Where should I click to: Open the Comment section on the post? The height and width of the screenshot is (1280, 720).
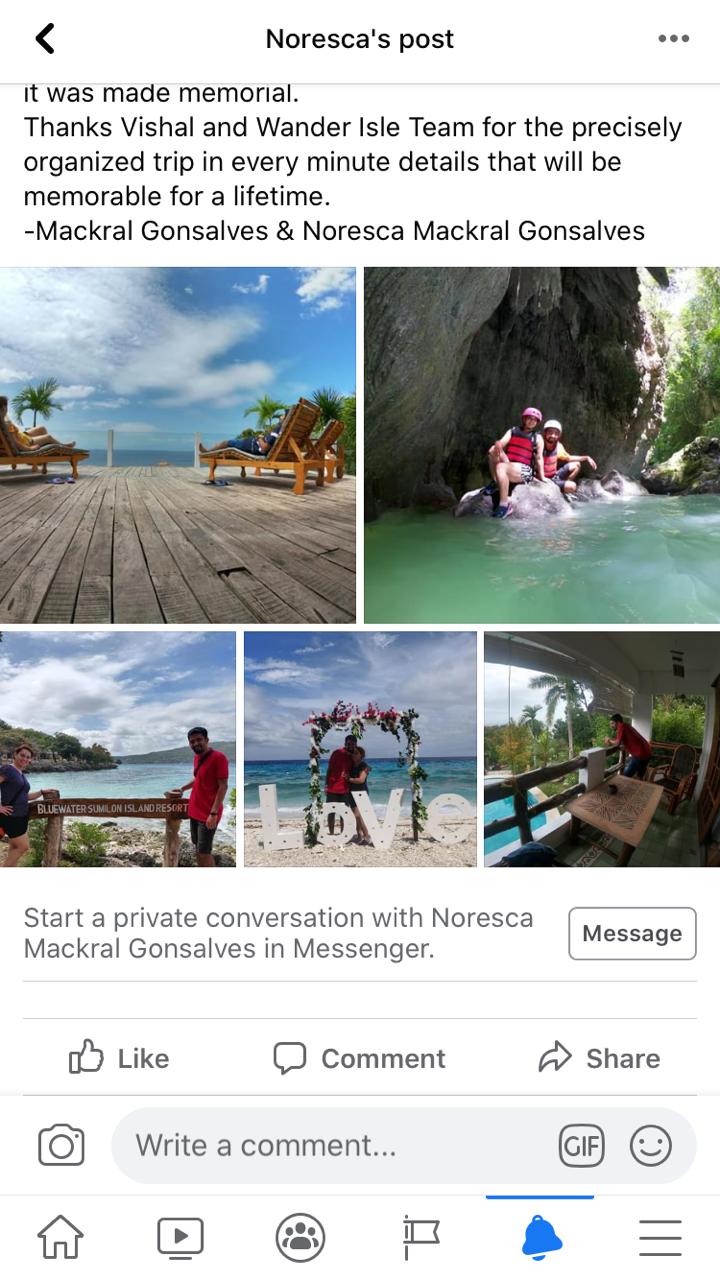tap(360, 1058)
